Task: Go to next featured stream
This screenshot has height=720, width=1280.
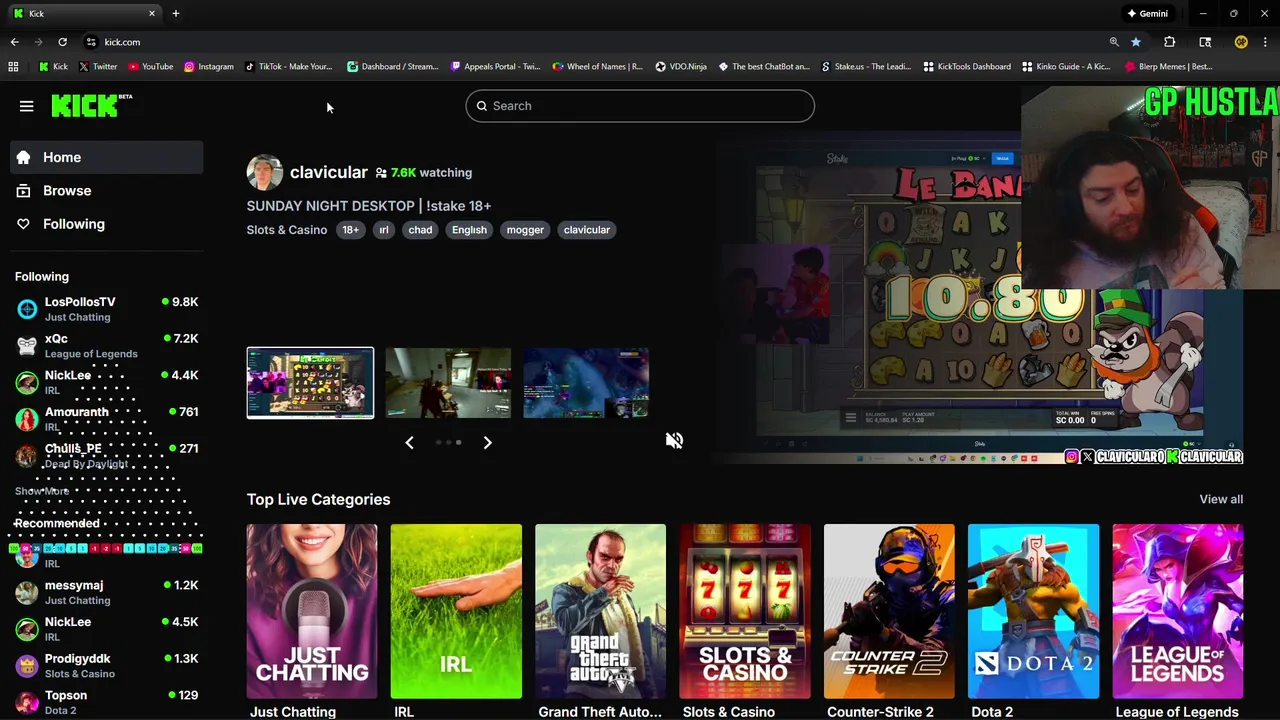Action: pyautogui.click(x=487, y=442)
